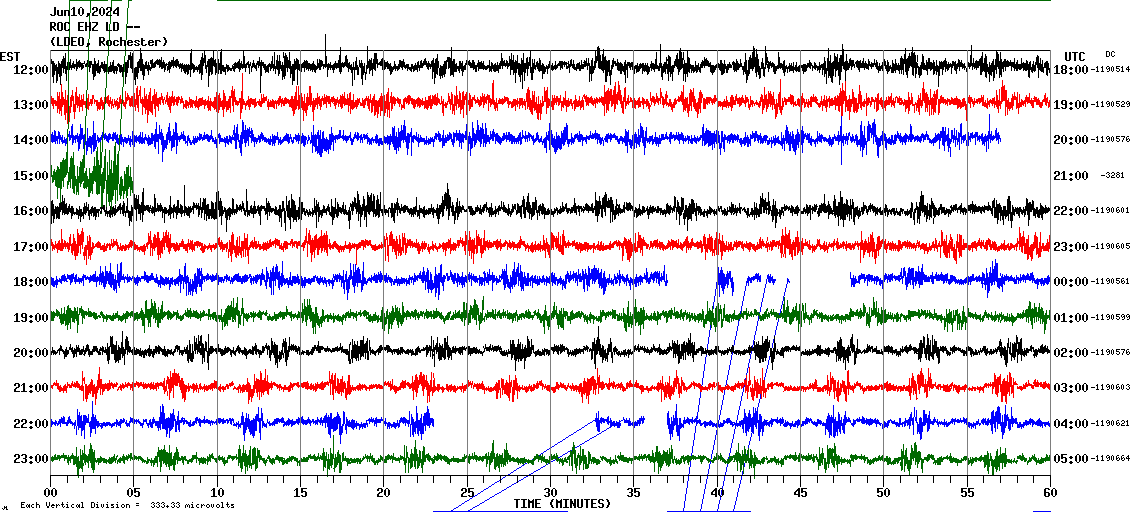
Task: Select the ROC EHZ LD station code
Action: (x=94, y=27)
